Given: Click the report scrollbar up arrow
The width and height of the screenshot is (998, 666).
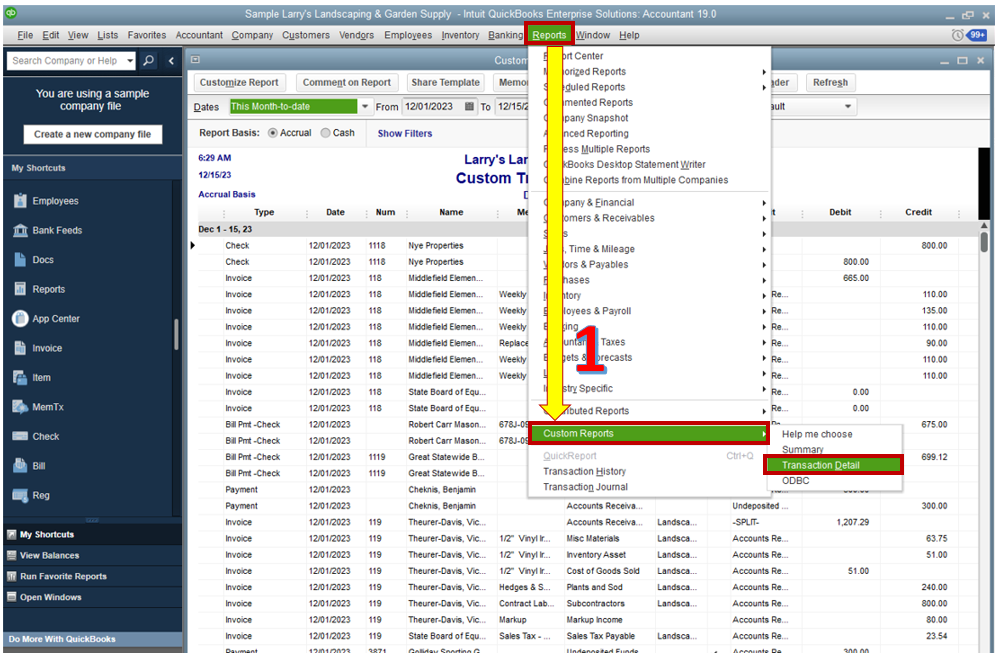Looking at the screenshot, I should 983,225.
